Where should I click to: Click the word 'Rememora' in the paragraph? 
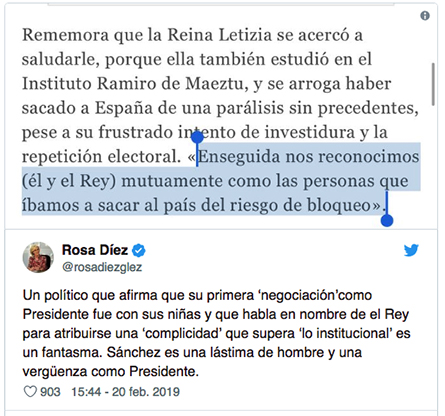pyautogui.click(x=65, y=35)
